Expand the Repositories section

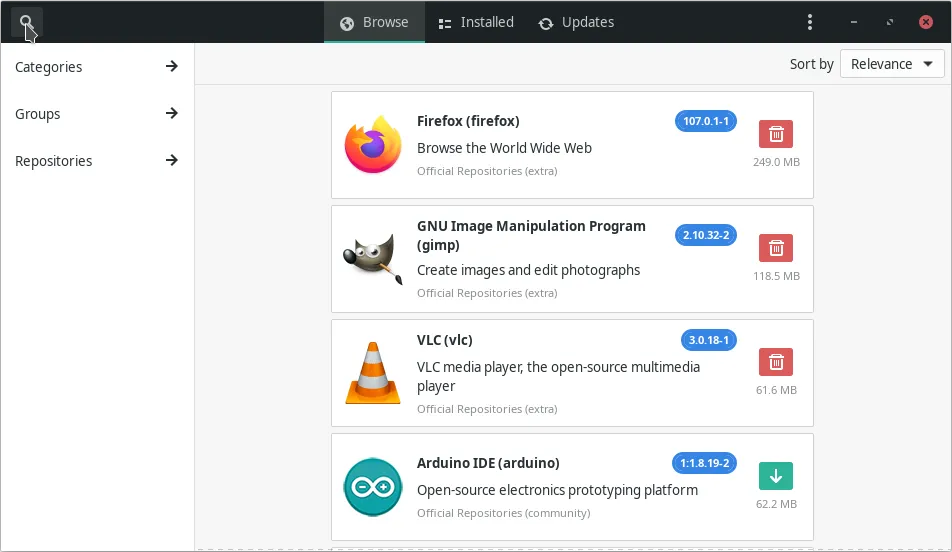pos(97,161)
